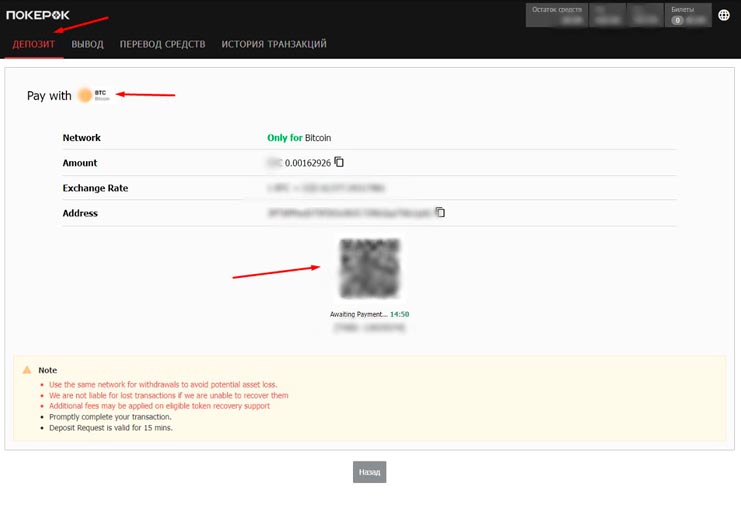Go to the ИСТОРИЯ ТРАНЗАКЦИЙ tab

pos(273,44)
